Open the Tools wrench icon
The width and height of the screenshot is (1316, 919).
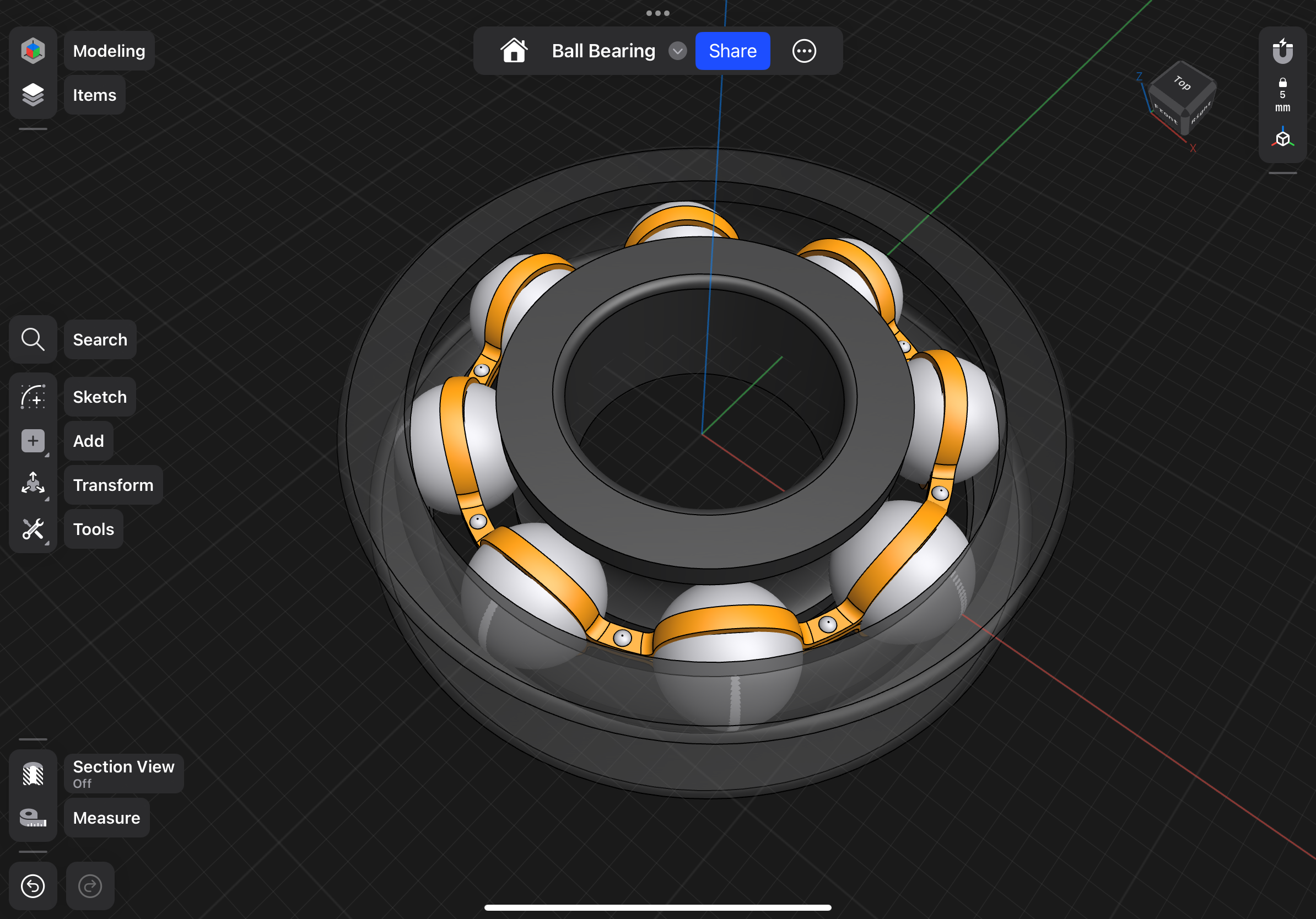click(33, 529)
